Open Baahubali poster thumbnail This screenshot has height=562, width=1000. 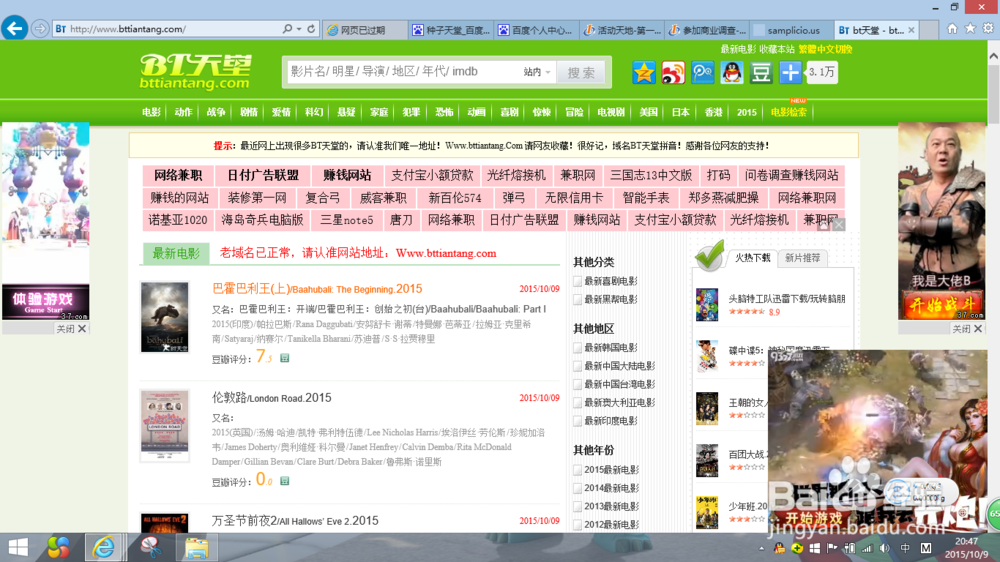[165, 317]
